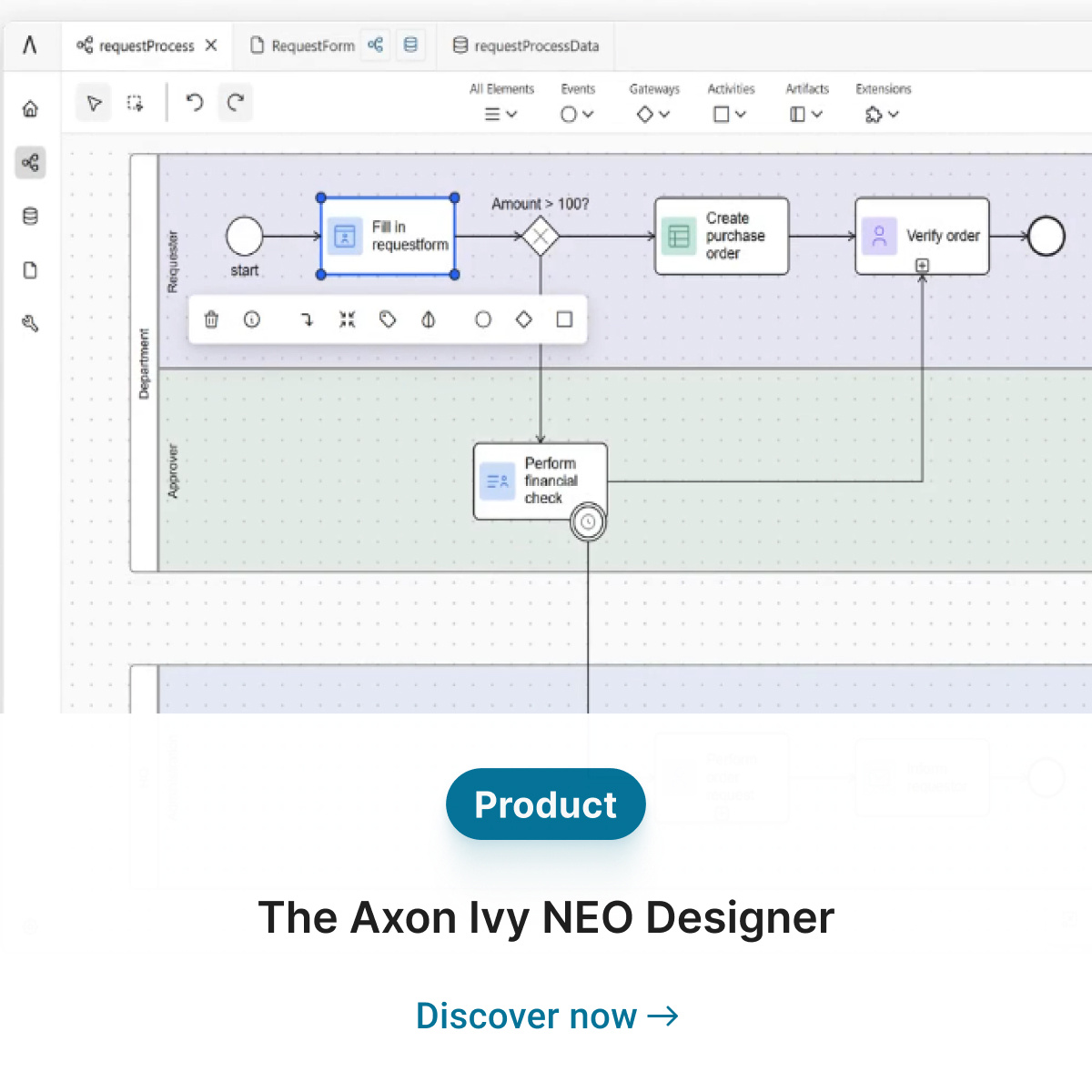Select the Approver lane label

click(172, 470)
